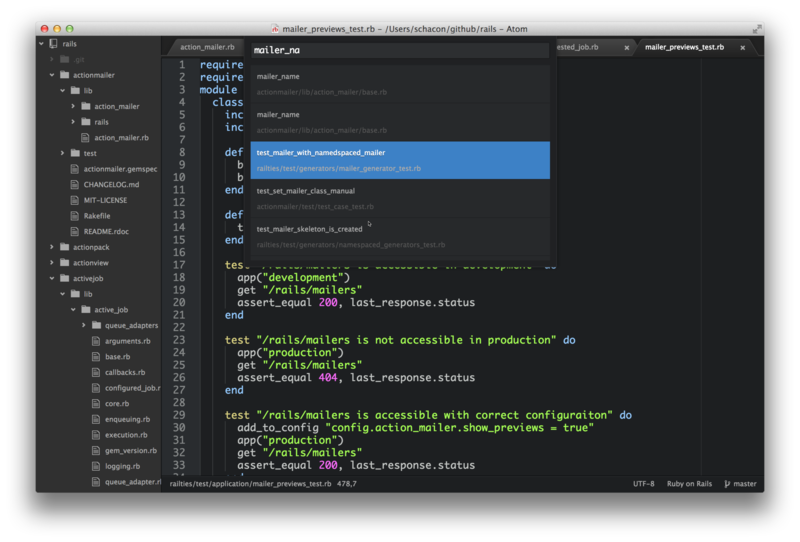Select the mailer_previews_test.rb tab

[684, 47]
